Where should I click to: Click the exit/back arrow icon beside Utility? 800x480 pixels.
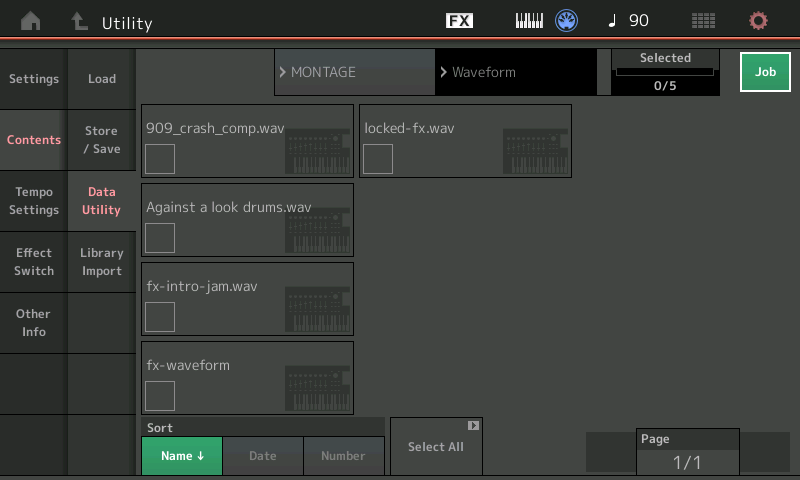click(79, 21)
